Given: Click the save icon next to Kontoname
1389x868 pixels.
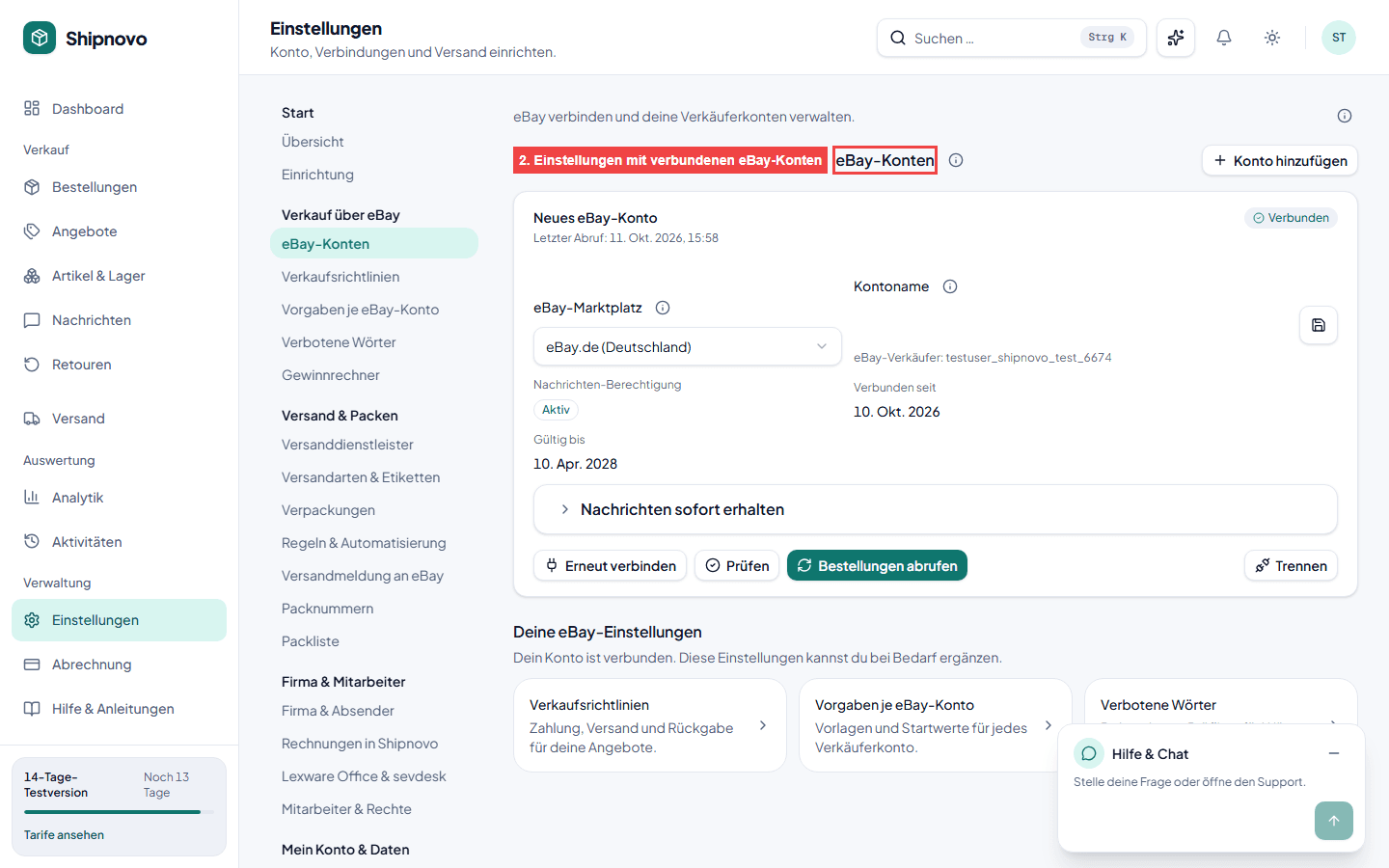Looking at the screenshot, I should [1319, 325].
